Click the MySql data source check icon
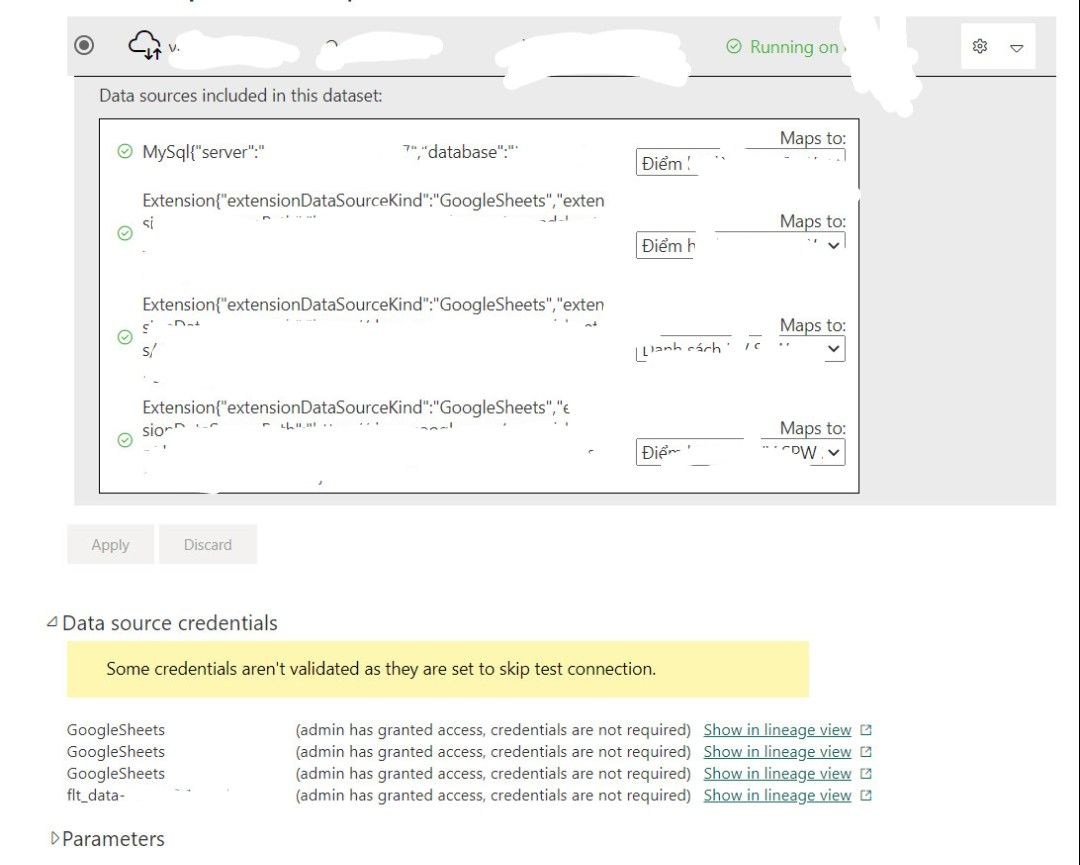 (125, 151)
